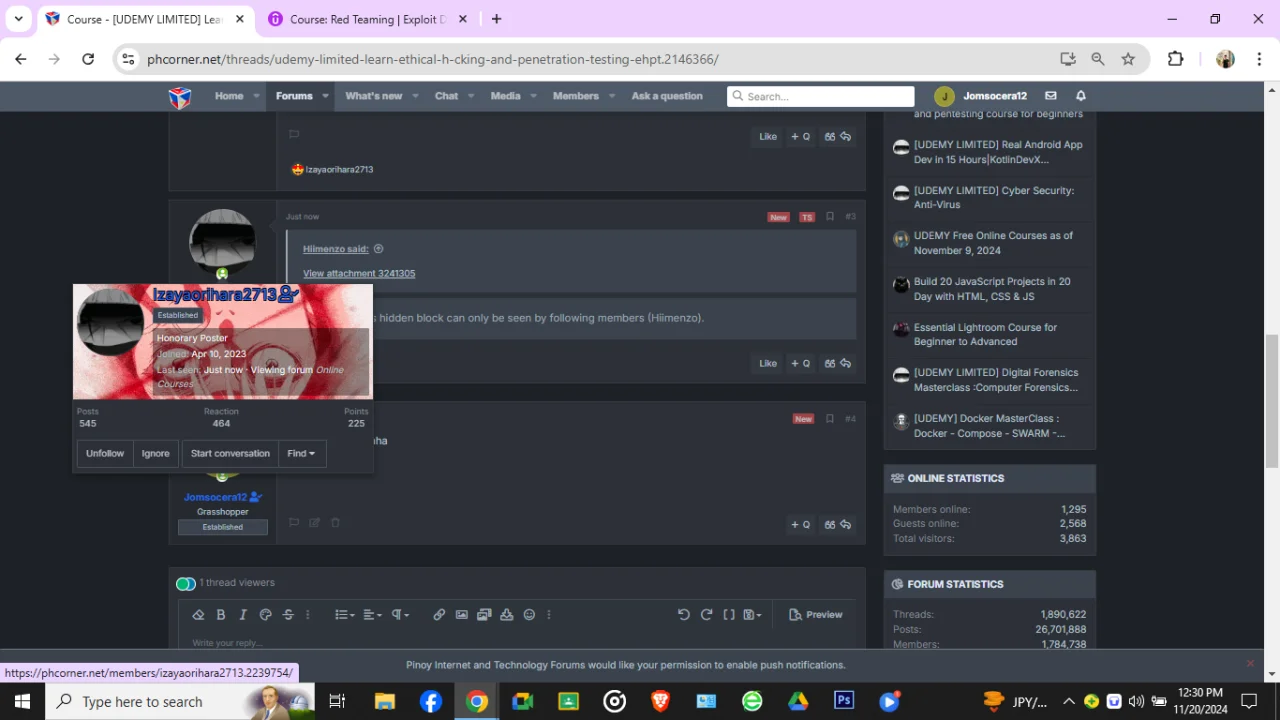Open Windows Start menu
Viewport: 1280px width, 720px height.
[22, 701]
